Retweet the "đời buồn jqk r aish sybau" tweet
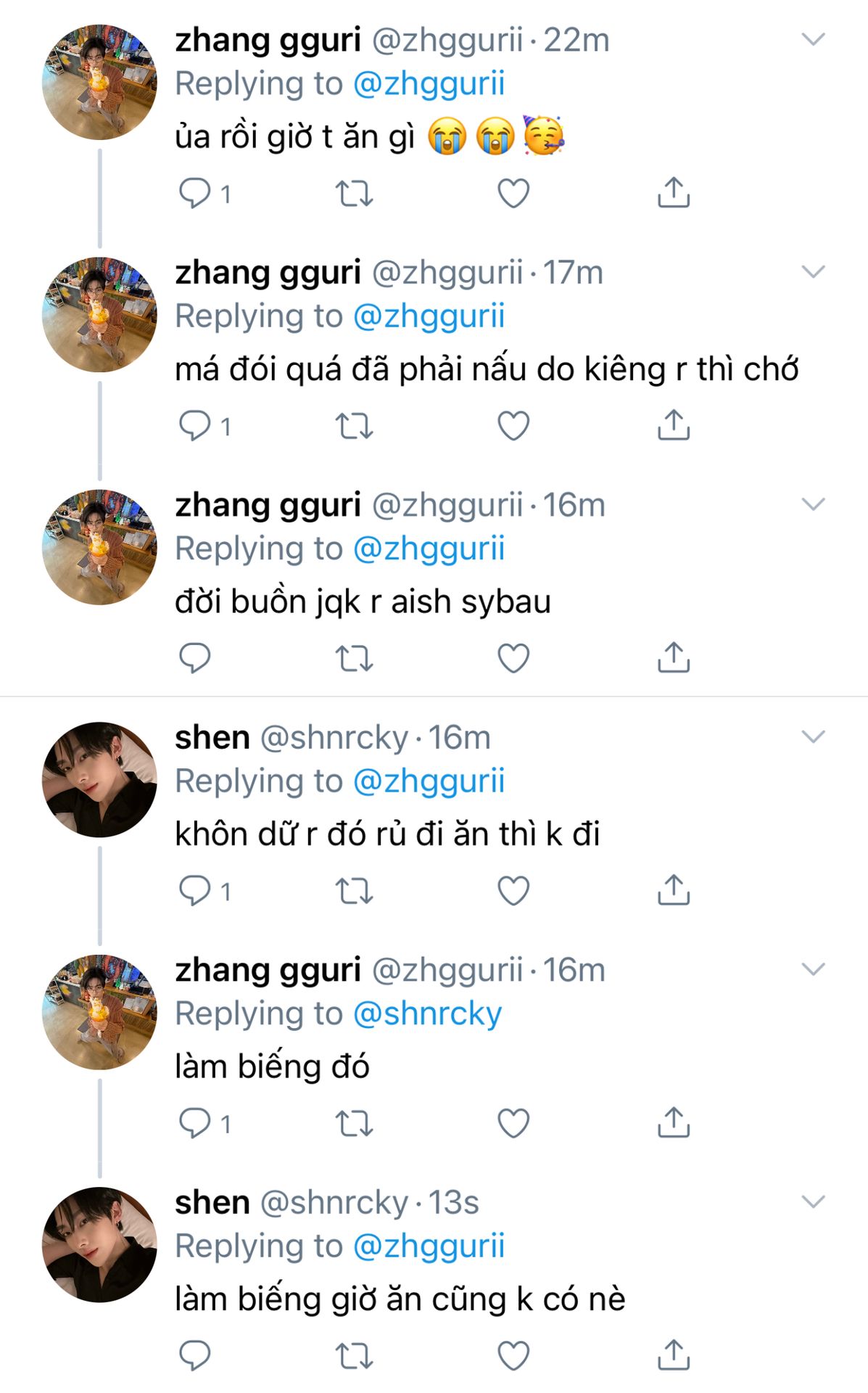Viewport: 868px width, 1393px height. pos(354,658)
